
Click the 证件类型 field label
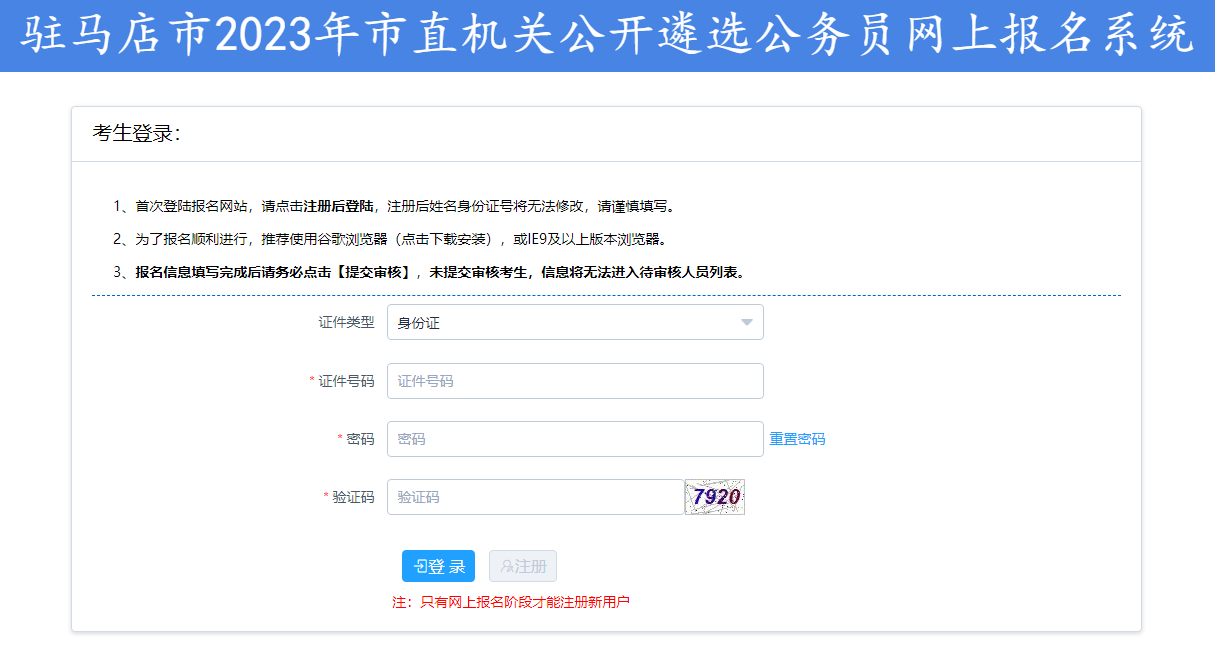(346, 323)
